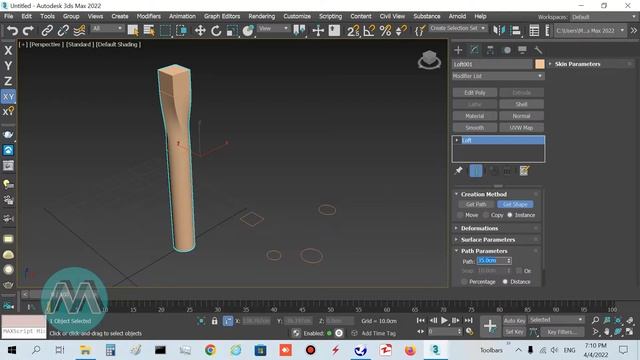
Task: Open the selection filter All dropdown
Action: [107, 28]
